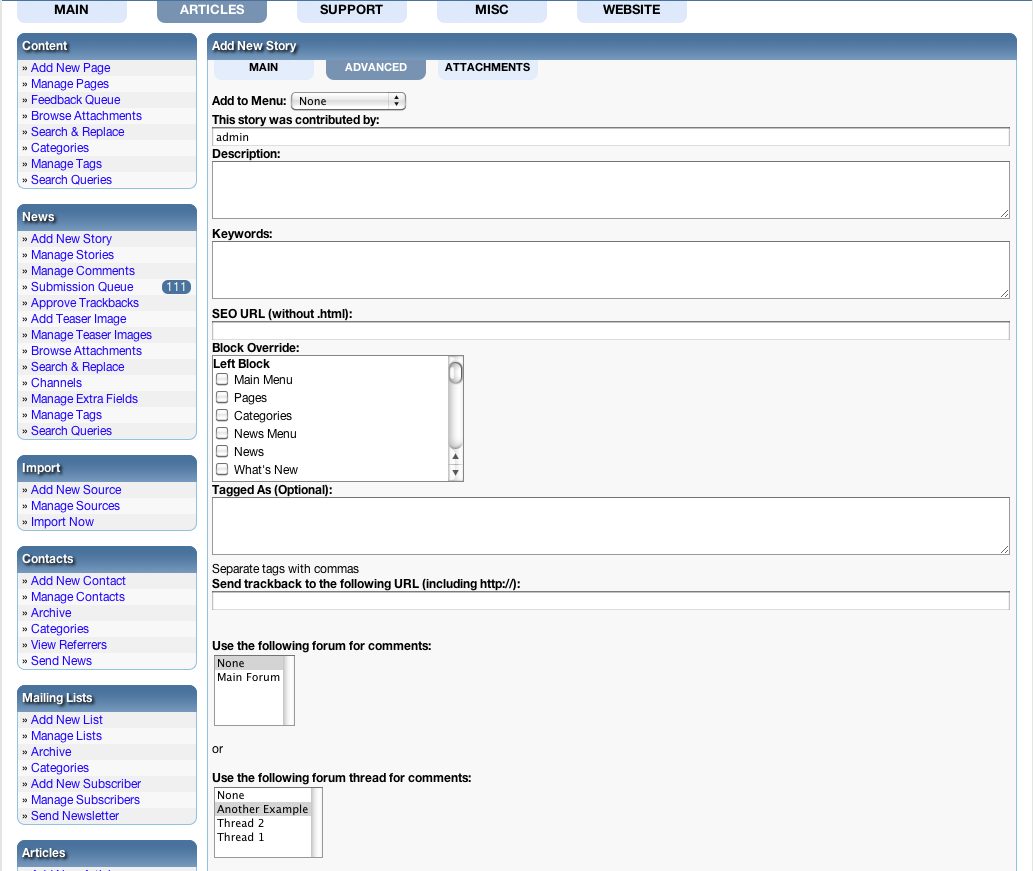This screenshot has height=871, width=1033.
Task: Open the MISC navigation tab
Action: point(491,10)
